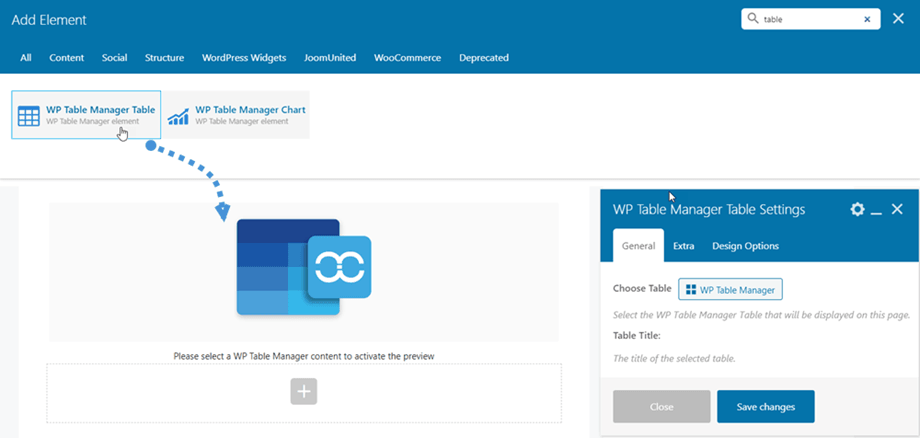Show the JoomUnited element category
The height and width of the screenshot is (438, 920).
(x=330, y=58)
